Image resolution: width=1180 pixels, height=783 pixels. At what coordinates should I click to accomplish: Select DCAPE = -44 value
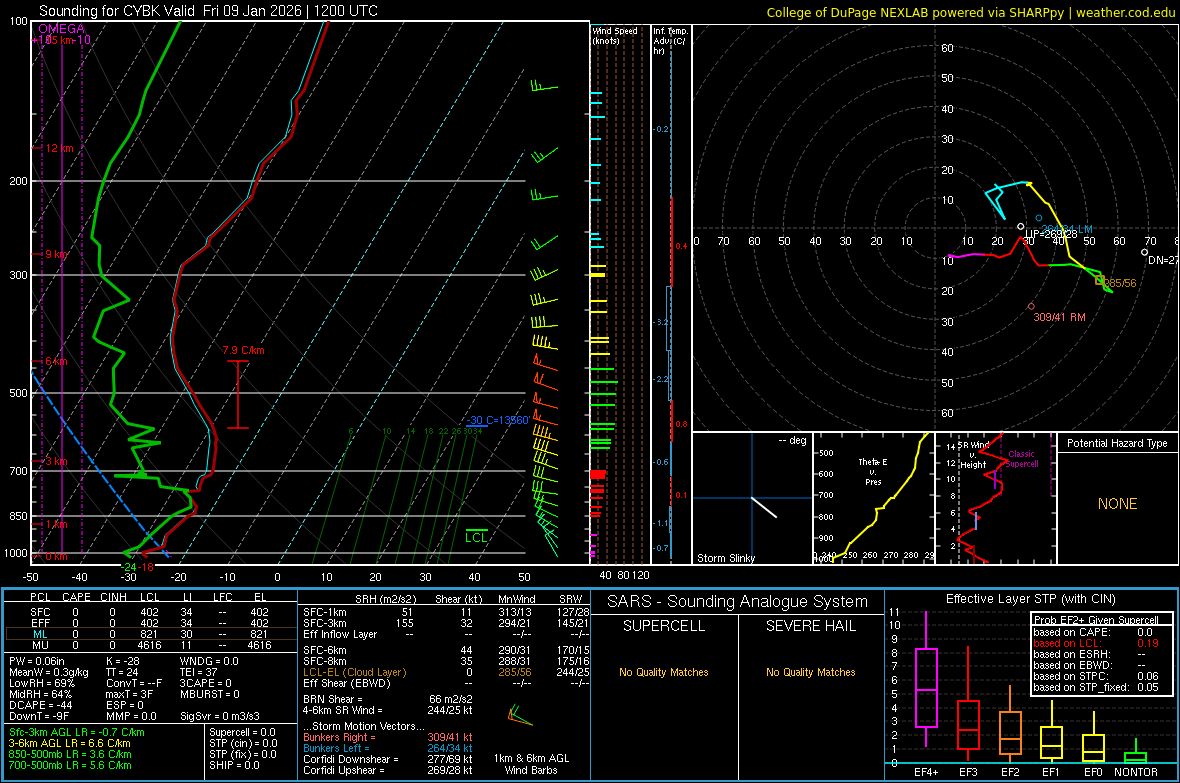(41, 705)
